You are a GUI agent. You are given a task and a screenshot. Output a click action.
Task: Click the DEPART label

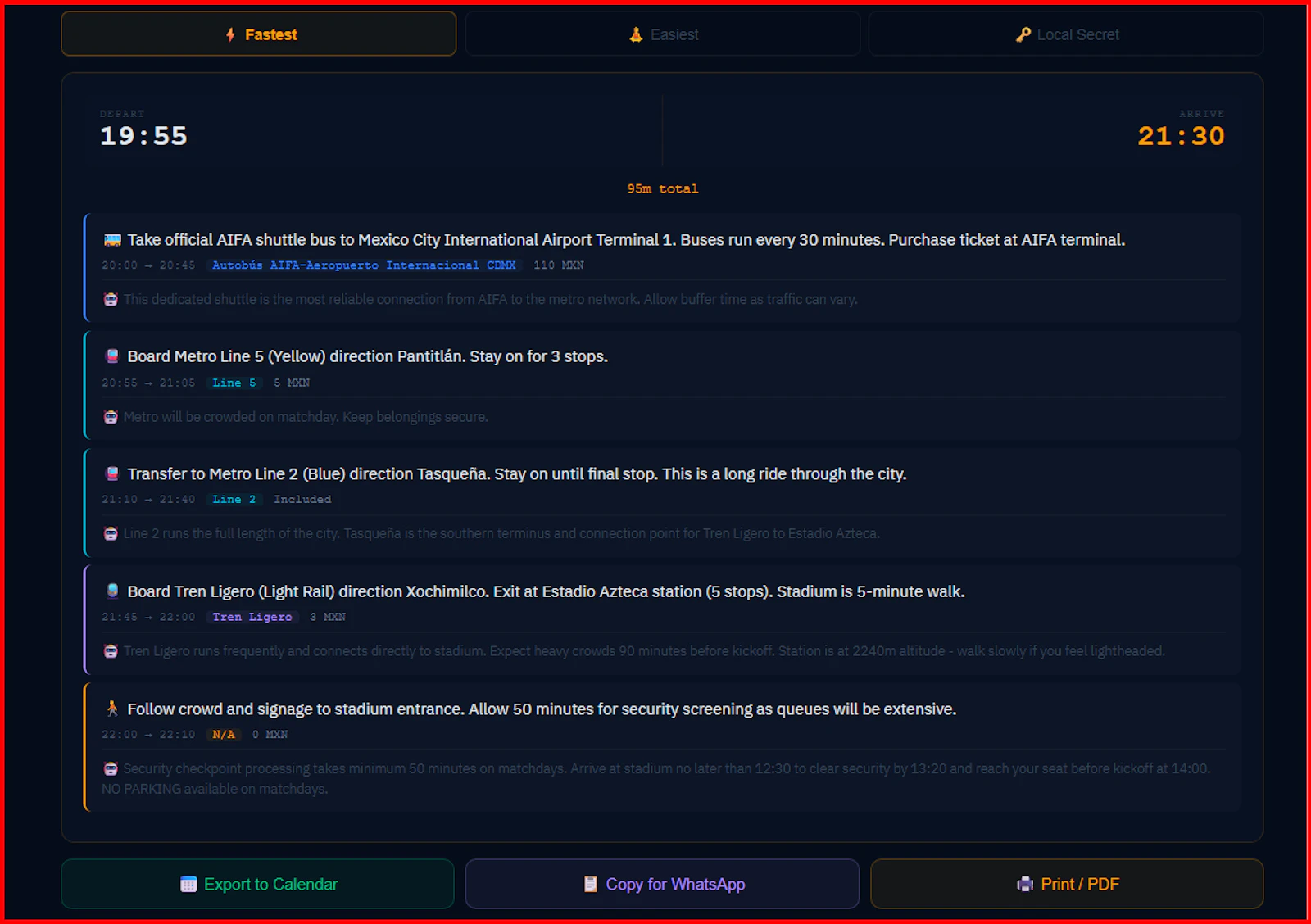coord(122,113)
